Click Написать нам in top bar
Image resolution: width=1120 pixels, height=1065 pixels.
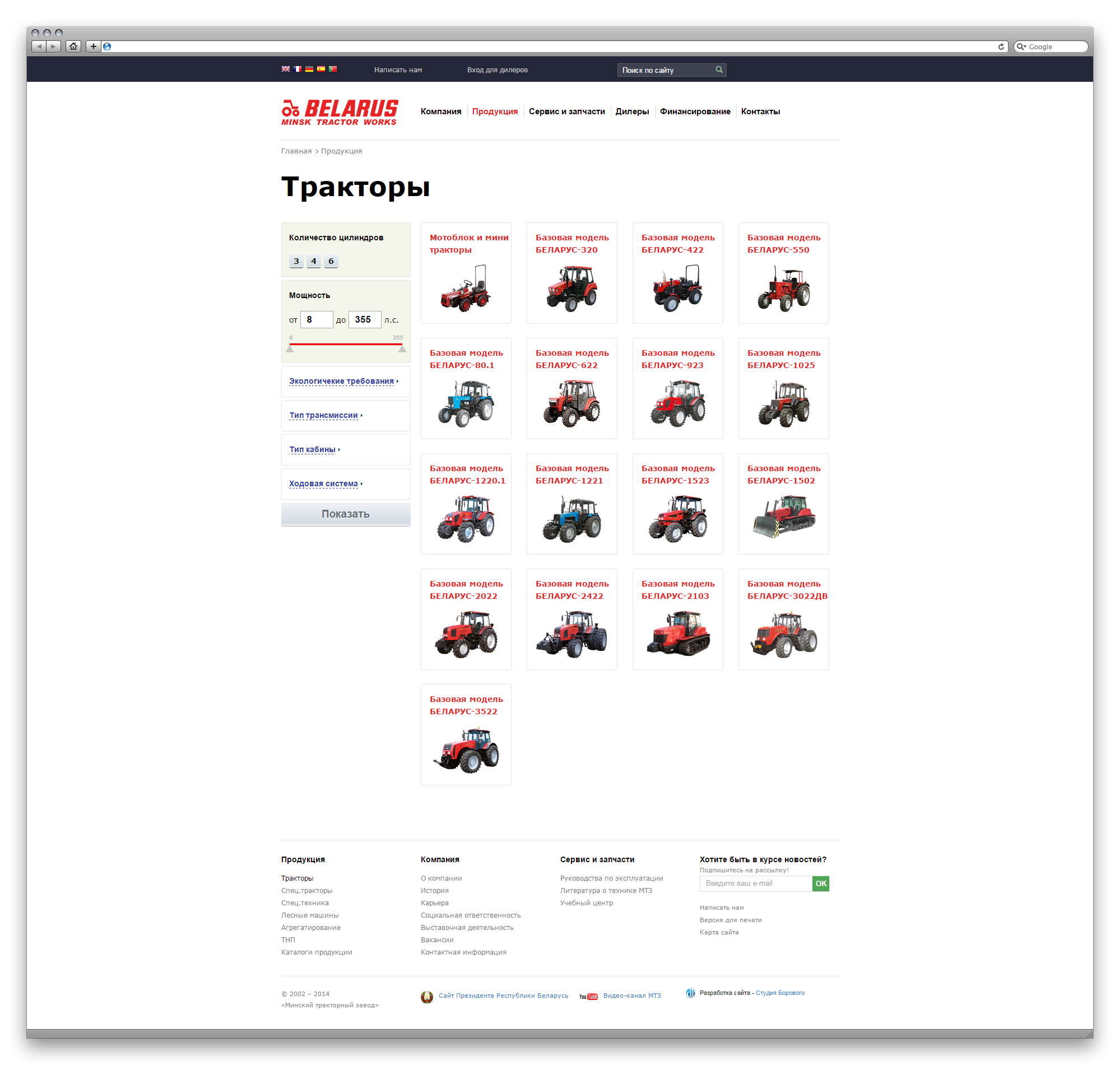(398, 70)
